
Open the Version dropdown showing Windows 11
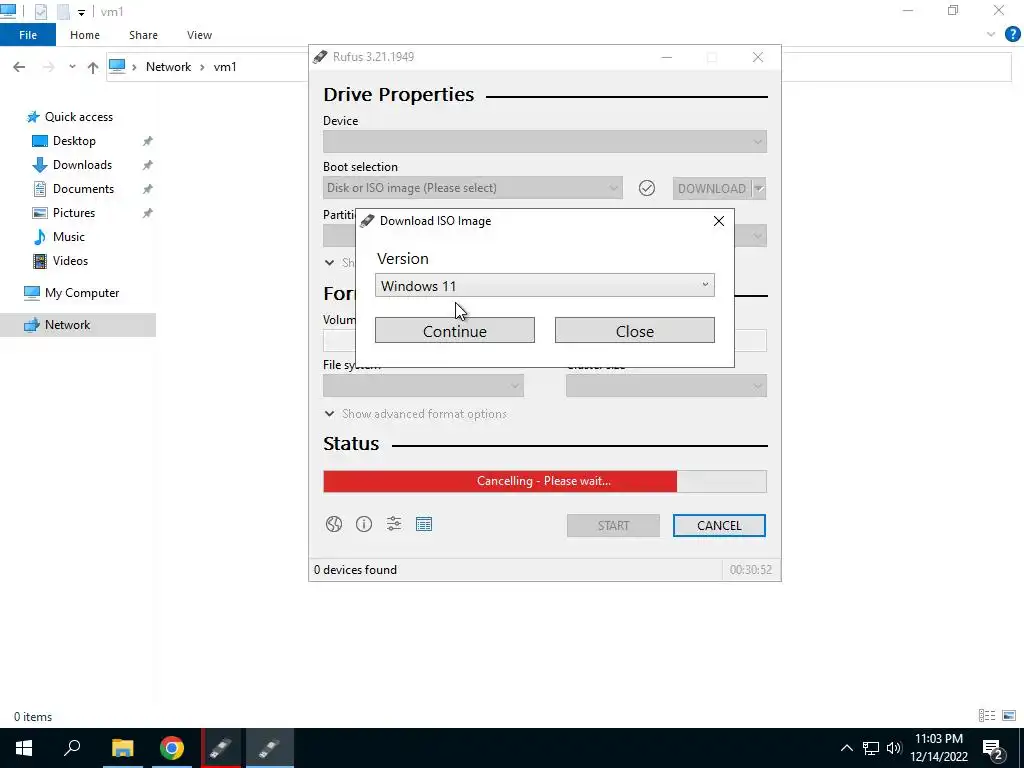point(545,285)
